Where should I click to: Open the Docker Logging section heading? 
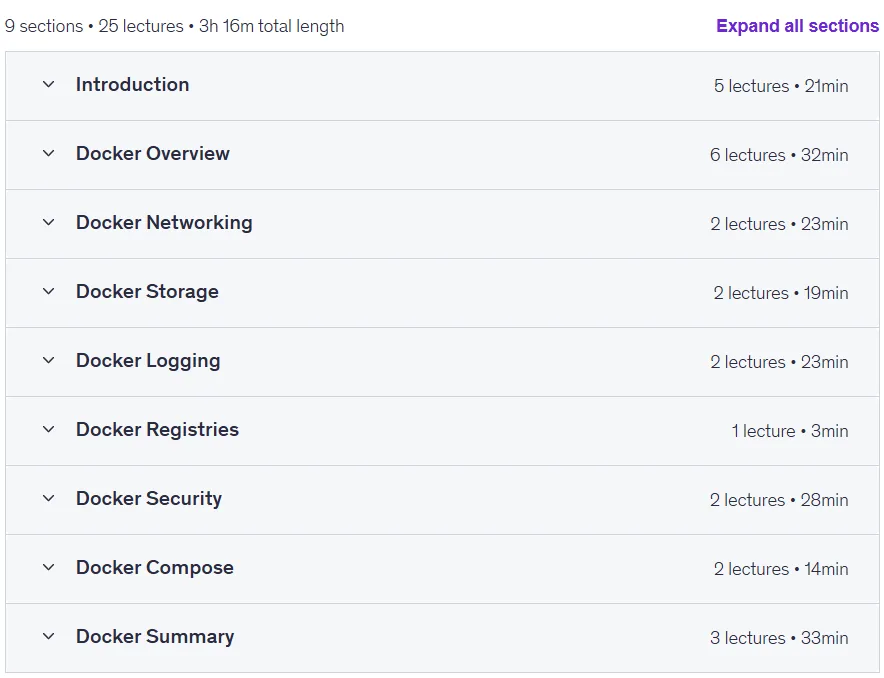click(148, 361)
